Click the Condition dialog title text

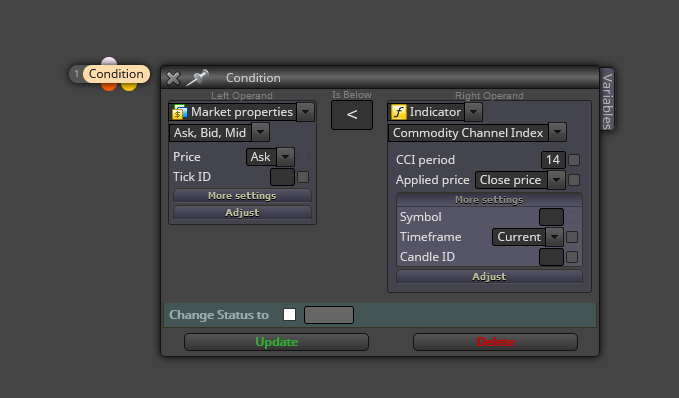pyautogui.click(x=253, y=78)
